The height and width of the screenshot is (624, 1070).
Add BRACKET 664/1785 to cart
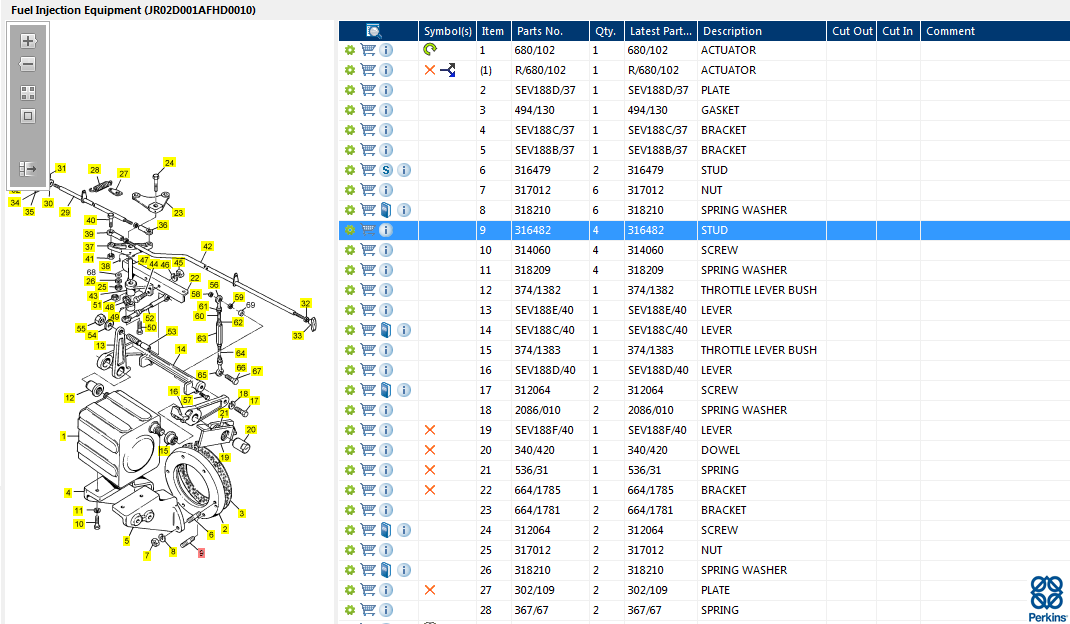click(x=368, y=490)
